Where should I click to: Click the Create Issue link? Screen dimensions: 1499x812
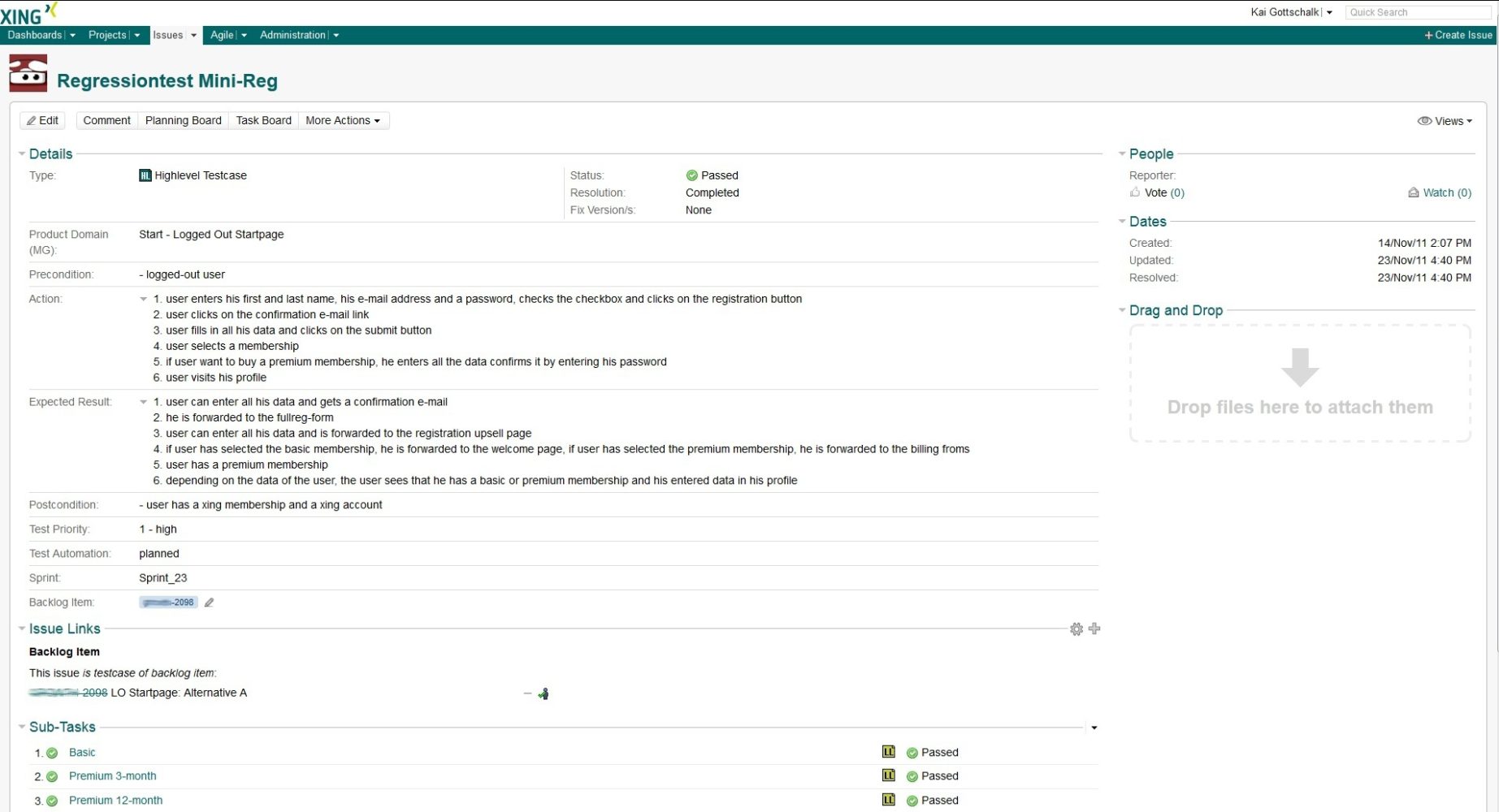pos(1458,35)
